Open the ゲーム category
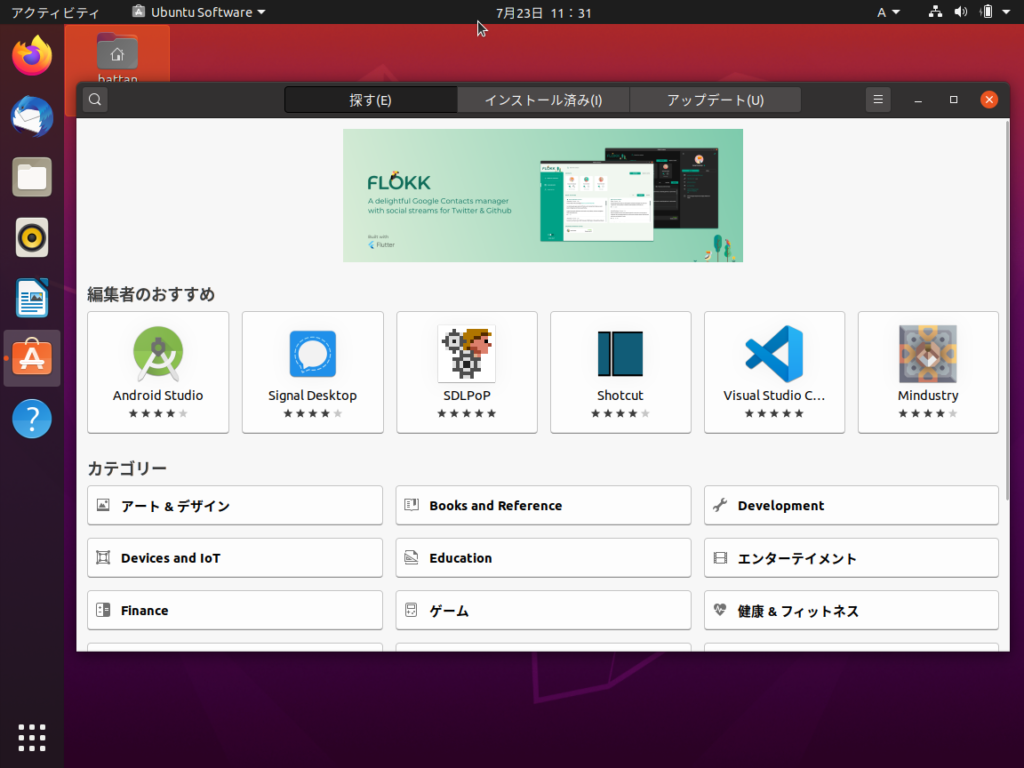The image size is (1024, 768). 543,610
